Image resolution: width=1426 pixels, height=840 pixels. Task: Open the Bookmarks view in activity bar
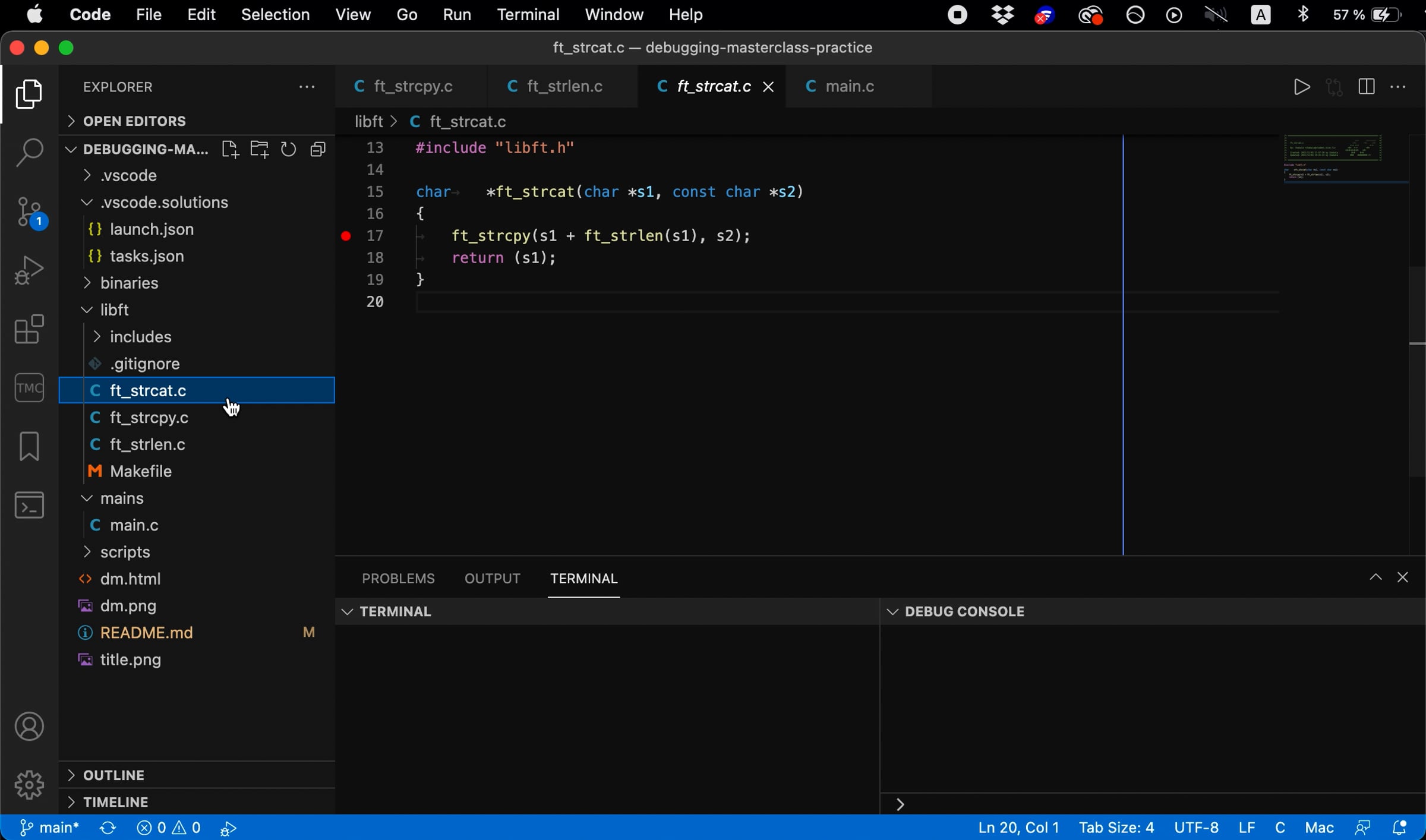click(x=29, y=446)
